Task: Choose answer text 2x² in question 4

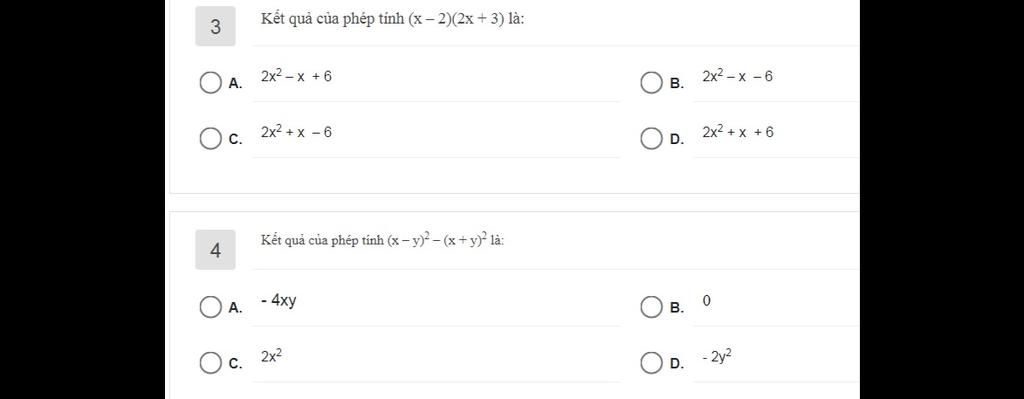Action: [x=272, y=357]
